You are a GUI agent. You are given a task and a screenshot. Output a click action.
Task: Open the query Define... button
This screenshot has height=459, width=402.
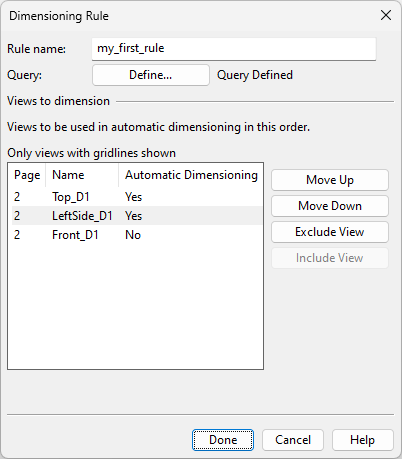point(151,75)
